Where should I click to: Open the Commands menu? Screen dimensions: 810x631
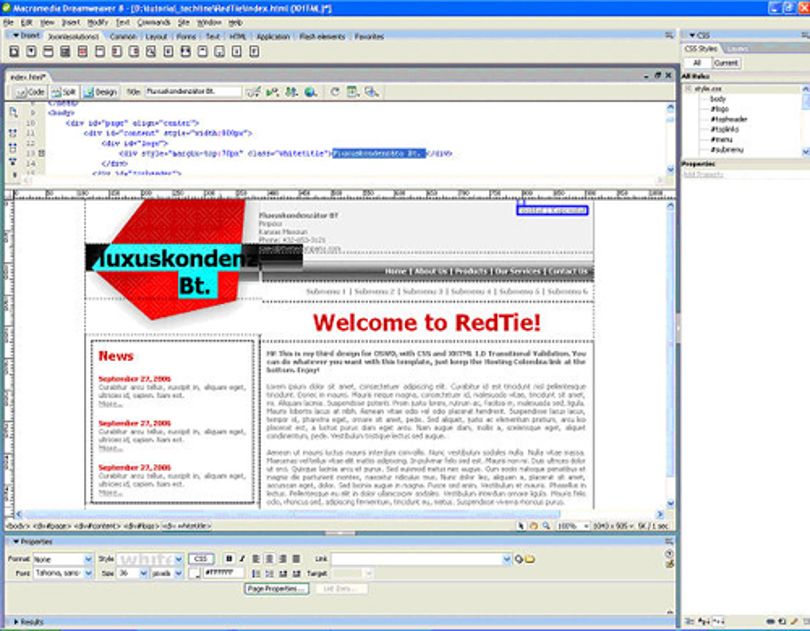153,23
